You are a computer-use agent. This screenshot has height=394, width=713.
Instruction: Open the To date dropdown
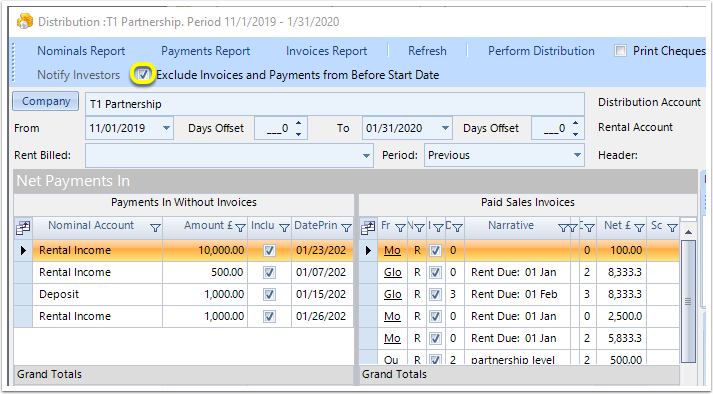pyautogui.click(x=445, y=128)
